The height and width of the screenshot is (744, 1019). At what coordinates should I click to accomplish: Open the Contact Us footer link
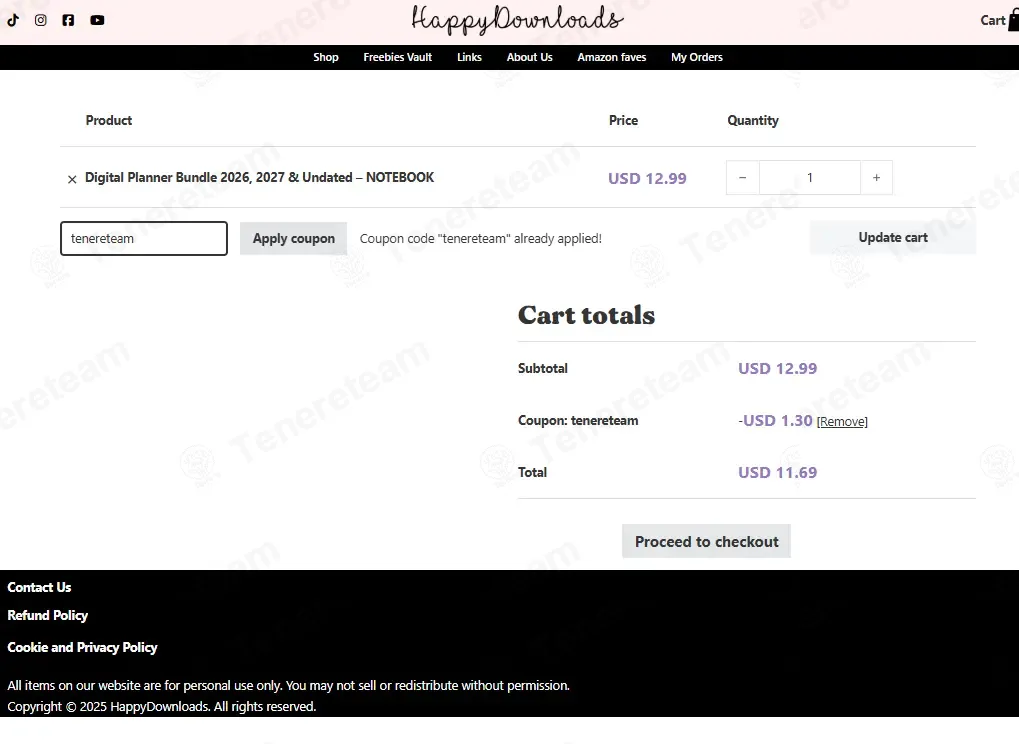pyautogui.click(x=39, y=587)
